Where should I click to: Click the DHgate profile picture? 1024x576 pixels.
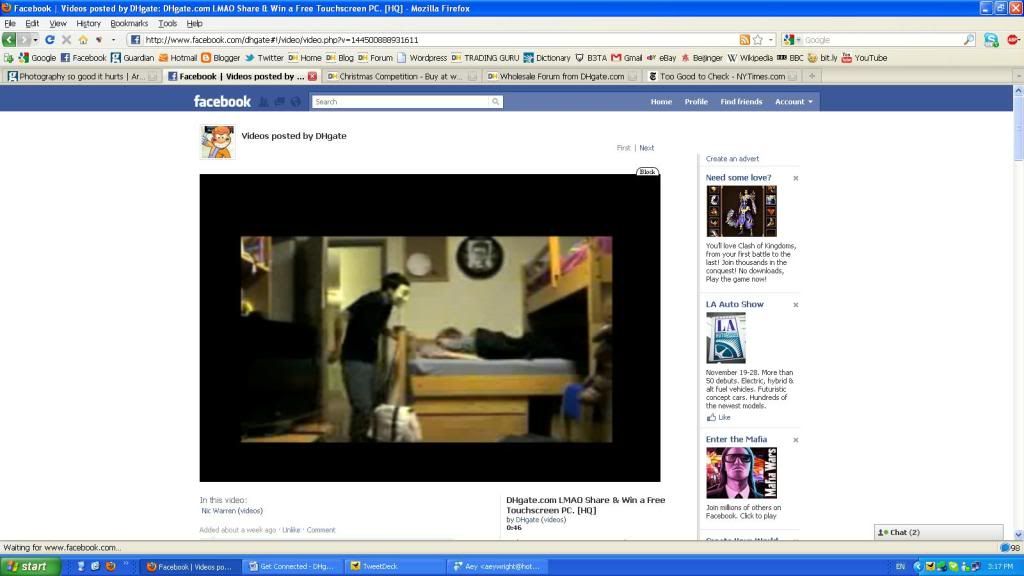[x=217, y=142]
